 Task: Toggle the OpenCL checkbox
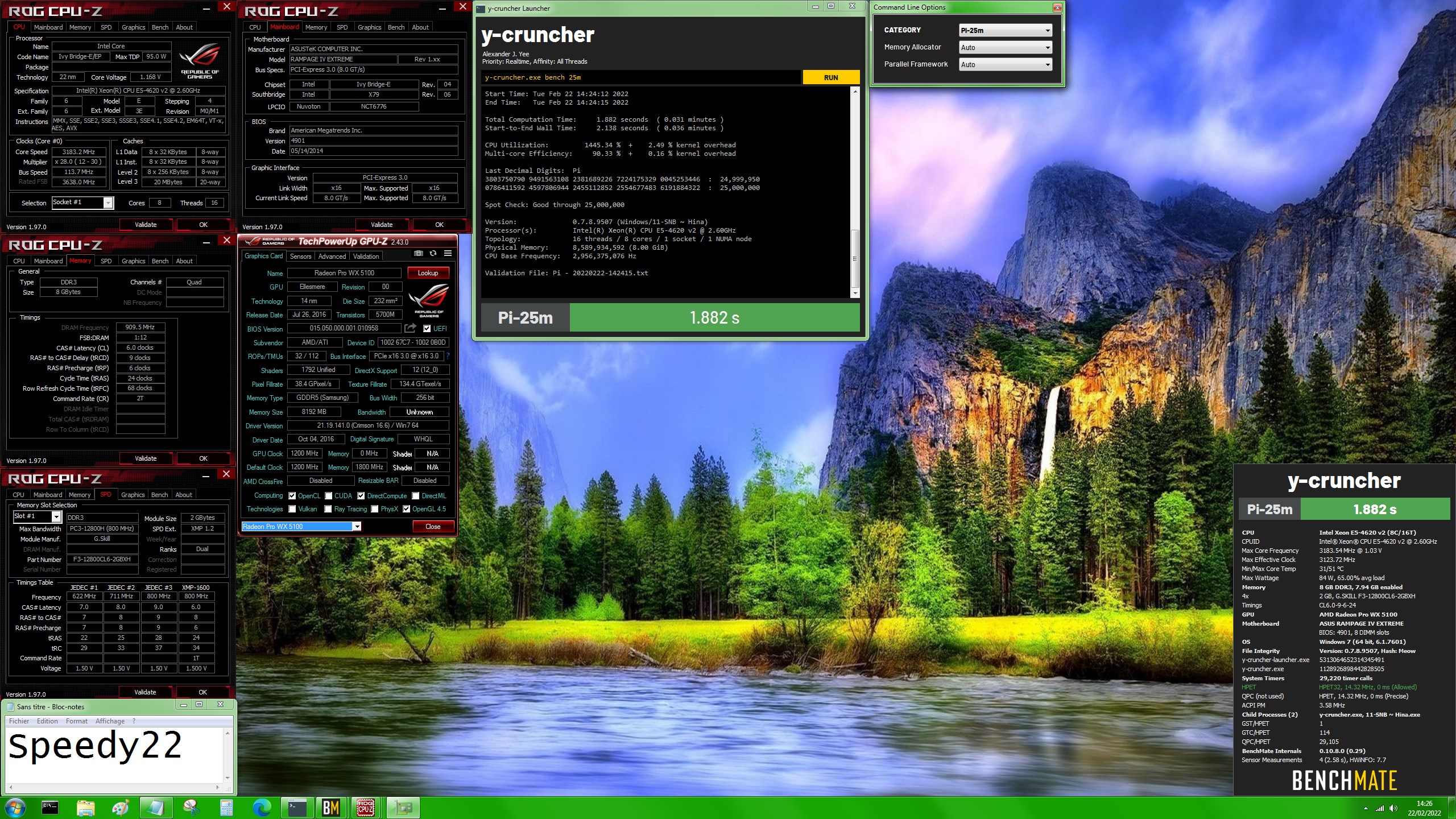click(x=292, y=495)
